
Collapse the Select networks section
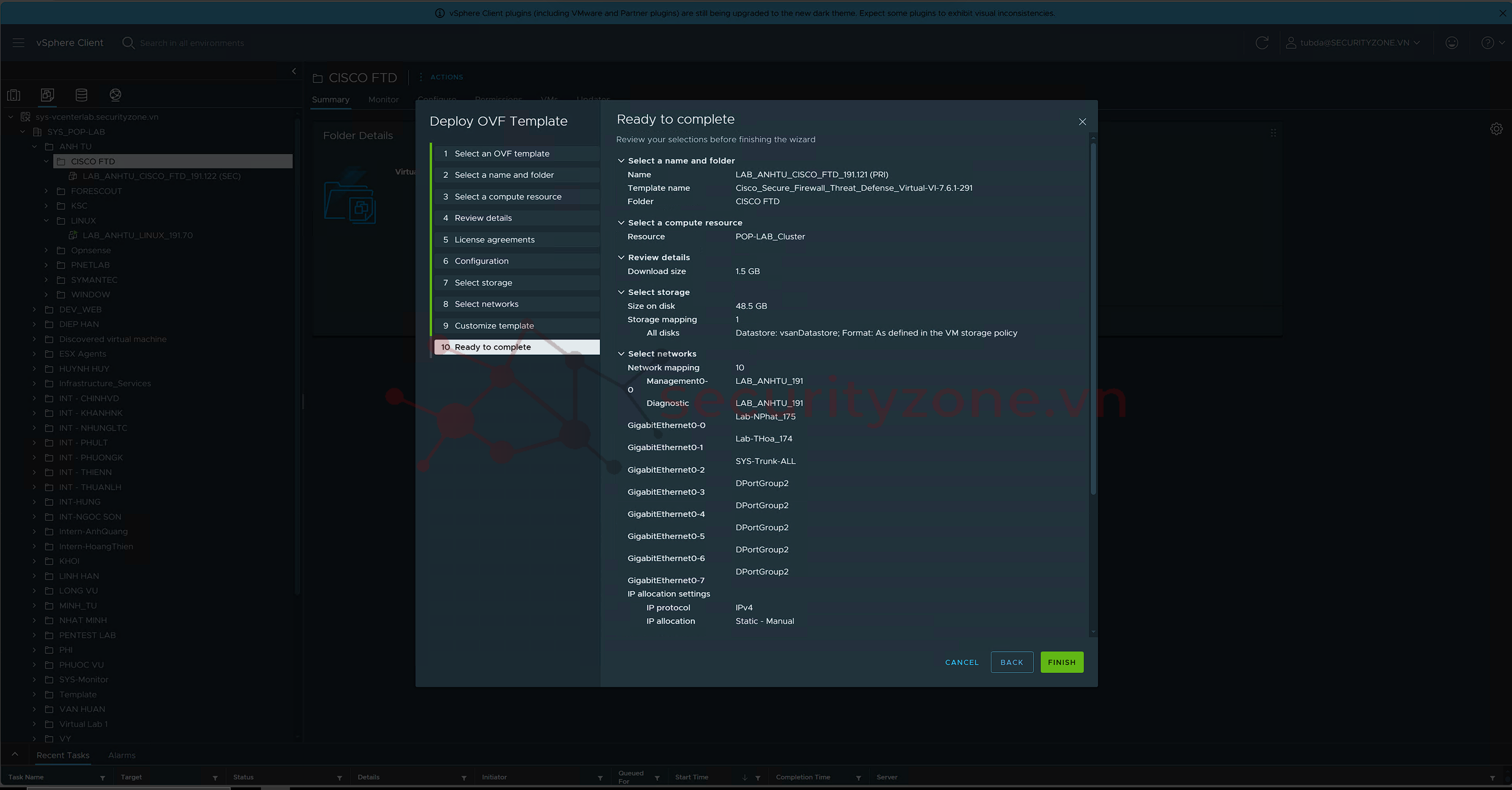[x=621, y=354]
